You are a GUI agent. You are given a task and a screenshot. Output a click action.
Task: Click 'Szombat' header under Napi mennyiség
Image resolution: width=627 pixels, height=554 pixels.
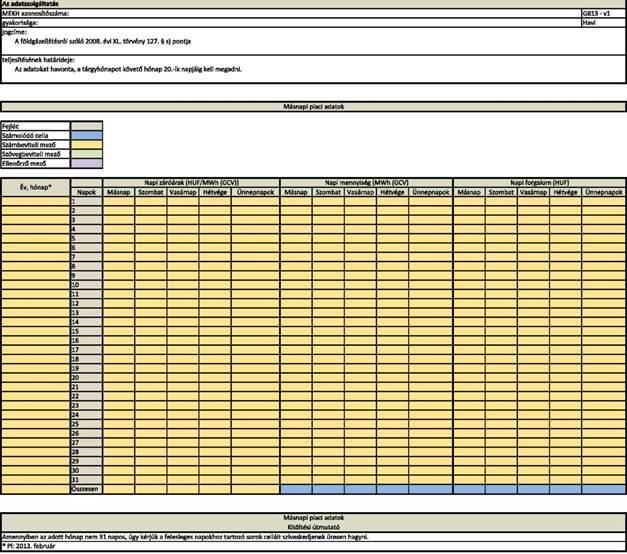(x=328, y=192)
